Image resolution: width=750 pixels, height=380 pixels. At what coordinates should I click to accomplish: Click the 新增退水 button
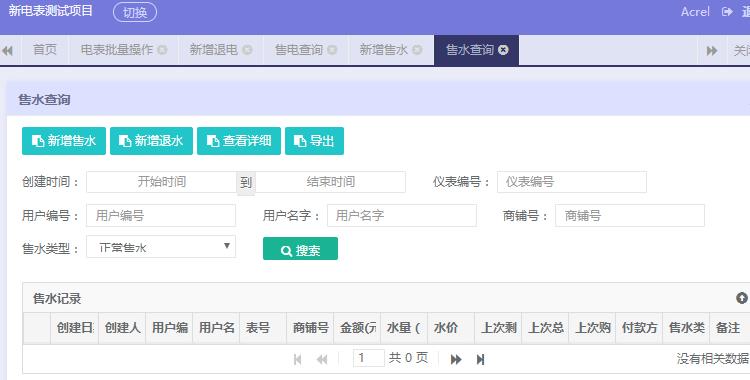[x=151, y=141]
